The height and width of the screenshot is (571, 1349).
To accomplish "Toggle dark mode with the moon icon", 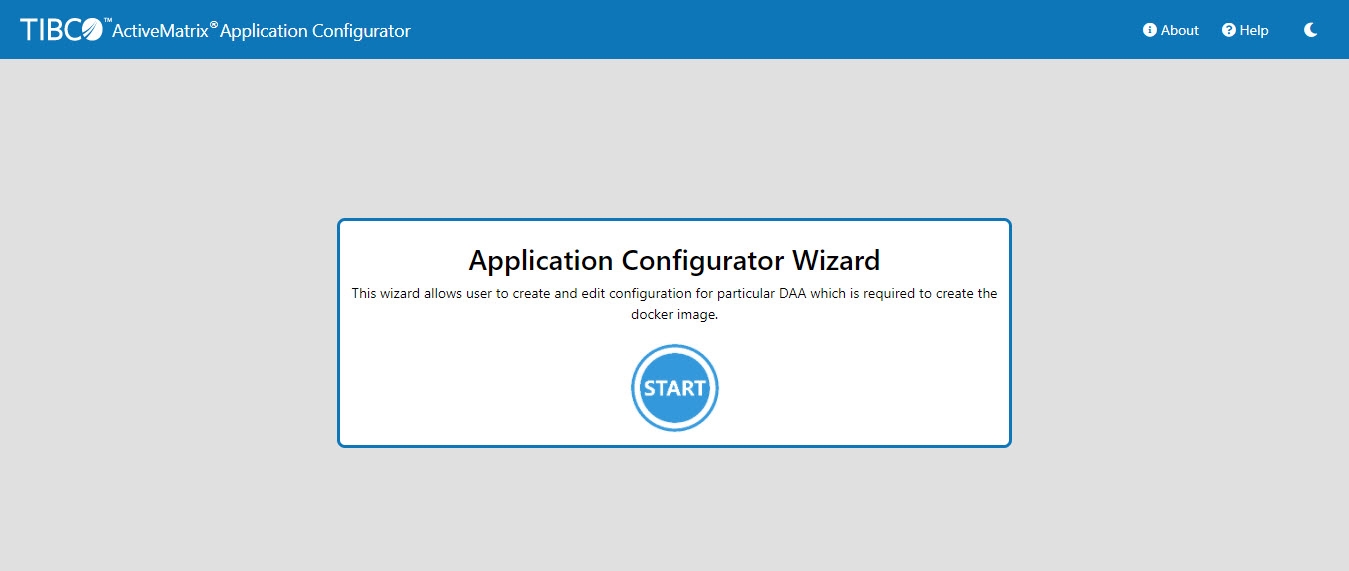I will (x=1311, y=30).
